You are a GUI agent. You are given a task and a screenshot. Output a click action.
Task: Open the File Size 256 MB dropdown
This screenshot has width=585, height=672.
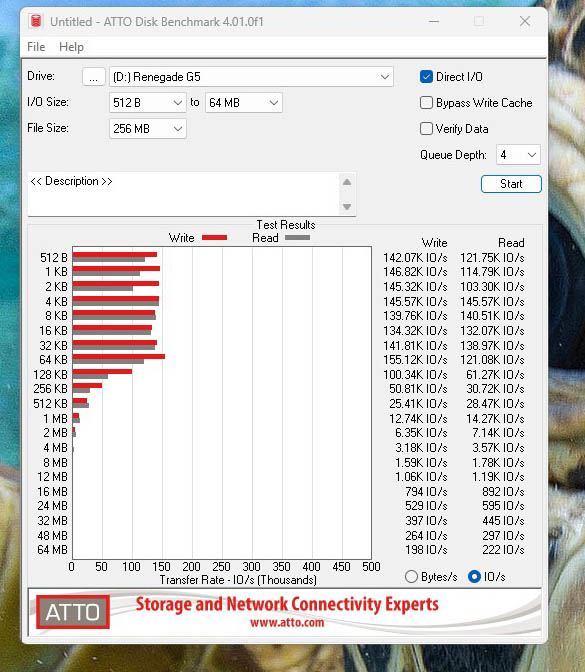point(147,129)
